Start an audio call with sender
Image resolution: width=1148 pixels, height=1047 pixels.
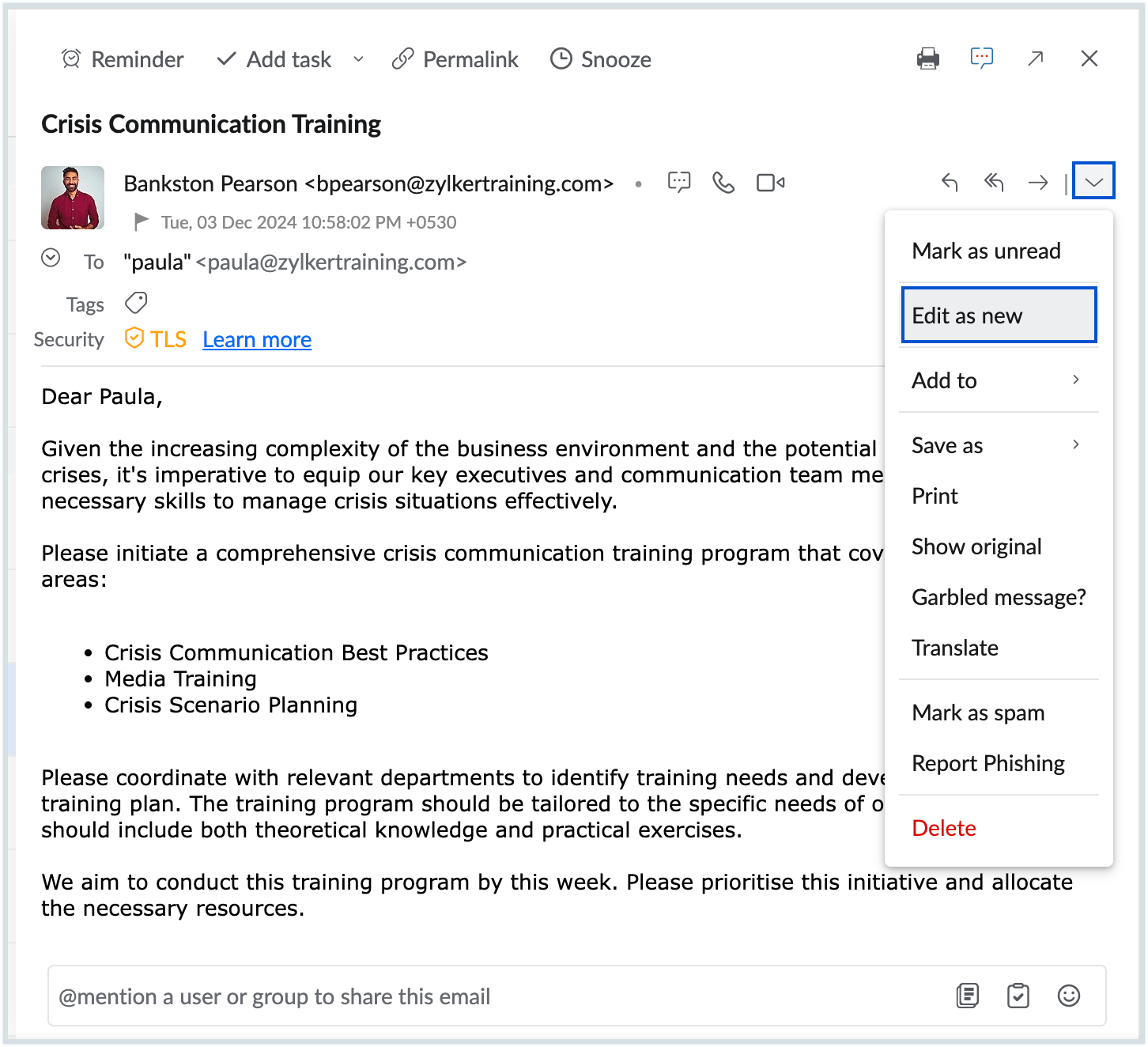[x=723, y=183]
